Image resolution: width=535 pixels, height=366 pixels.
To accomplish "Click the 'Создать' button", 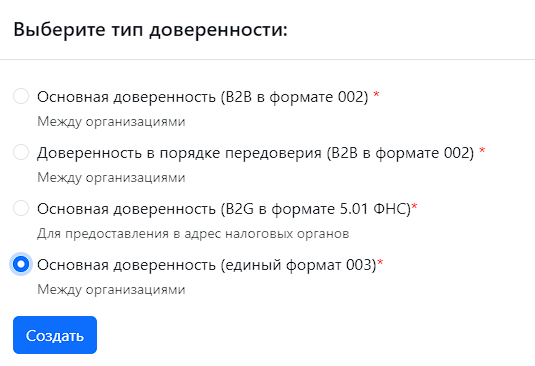I will tap(55, 335).
